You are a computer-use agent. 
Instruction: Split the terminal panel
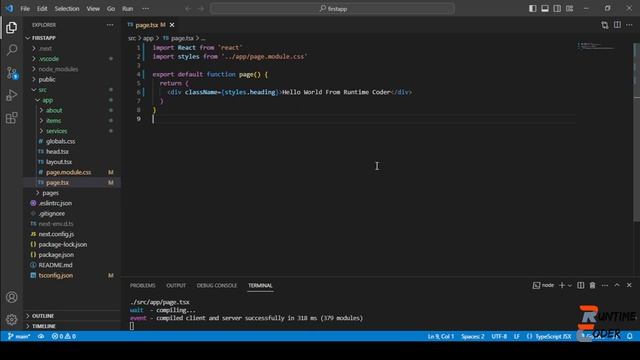(580, 285)
